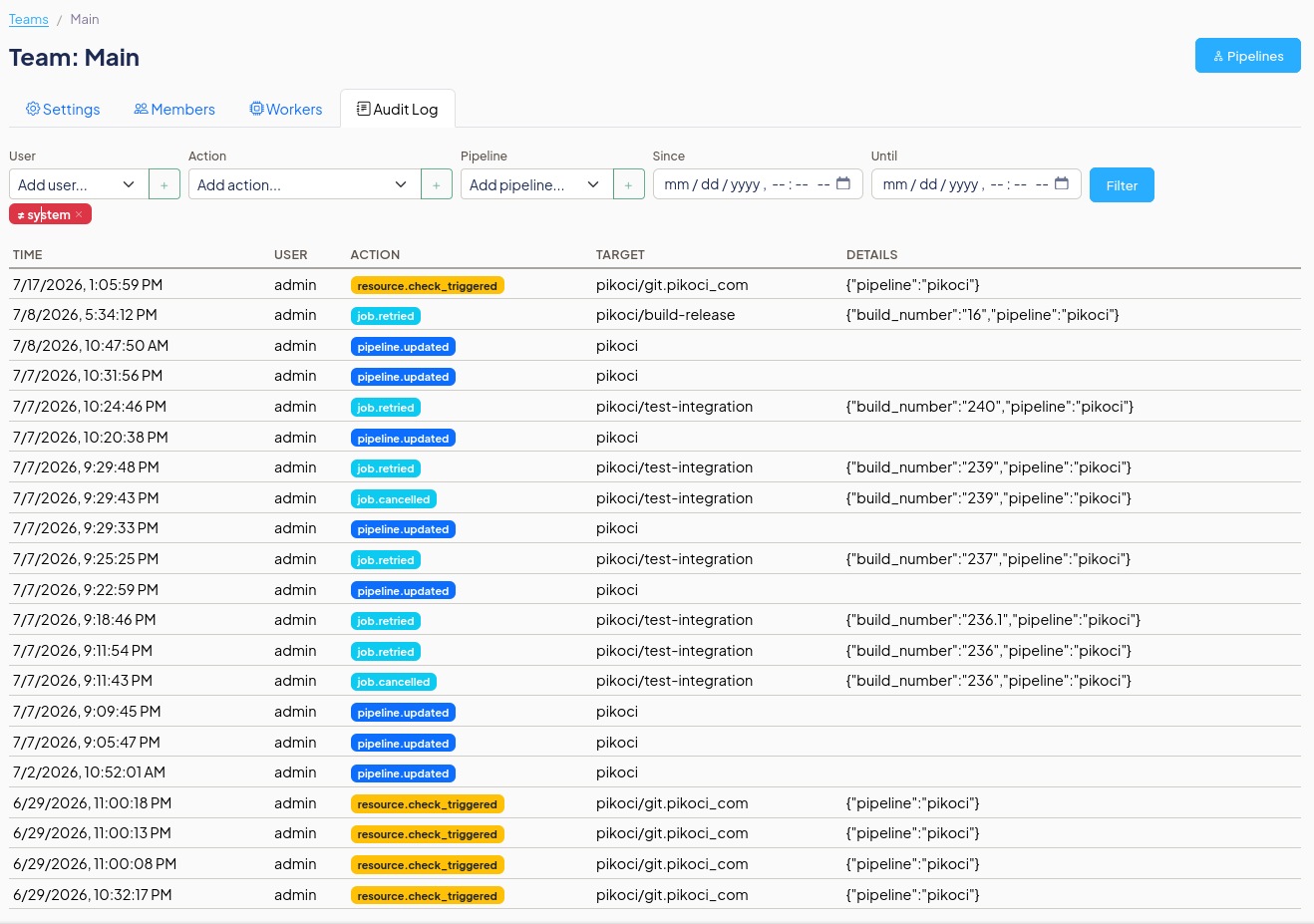Click the ACTION column header
1314x924 pixels.
[375, 255]
